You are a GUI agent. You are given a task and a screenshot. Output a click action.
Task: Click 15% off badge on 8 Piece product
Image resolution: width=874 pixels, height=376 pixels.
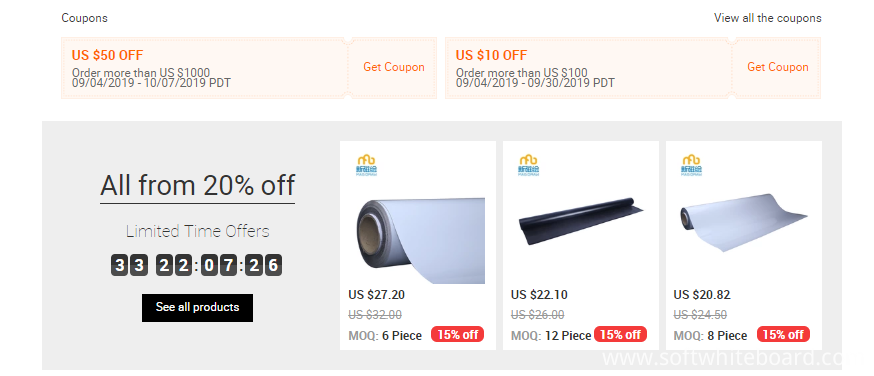tap(783, 334)
